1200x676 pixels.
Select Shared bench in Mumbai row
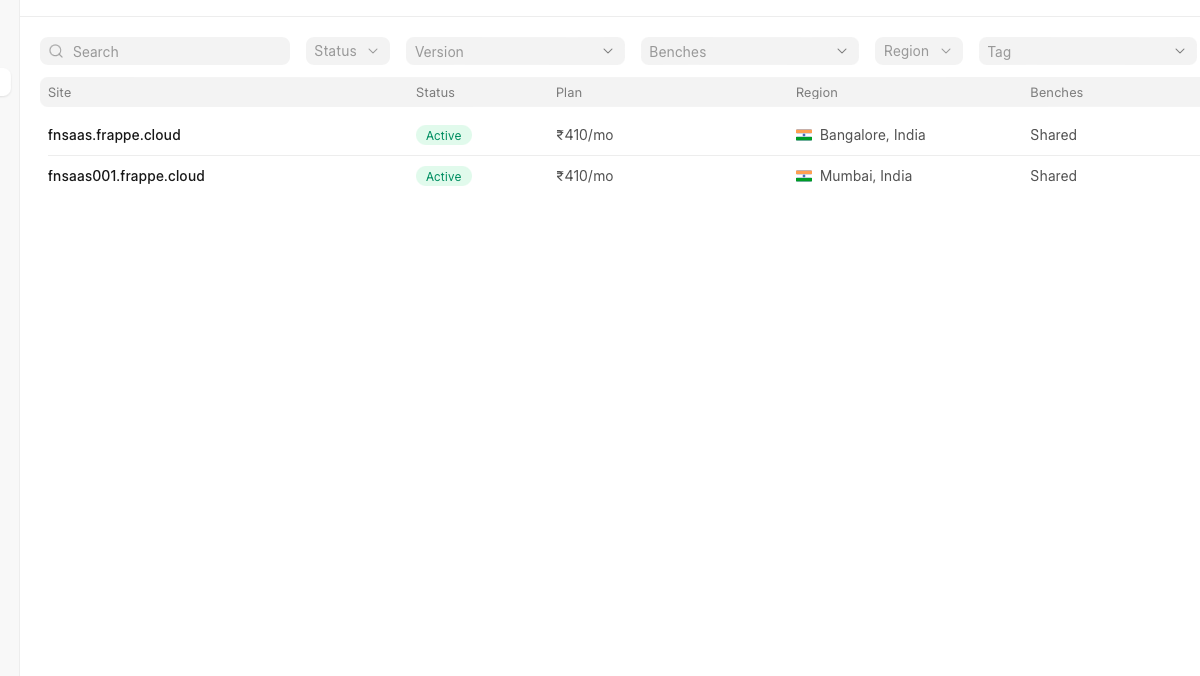click(x=1054, y=176)
